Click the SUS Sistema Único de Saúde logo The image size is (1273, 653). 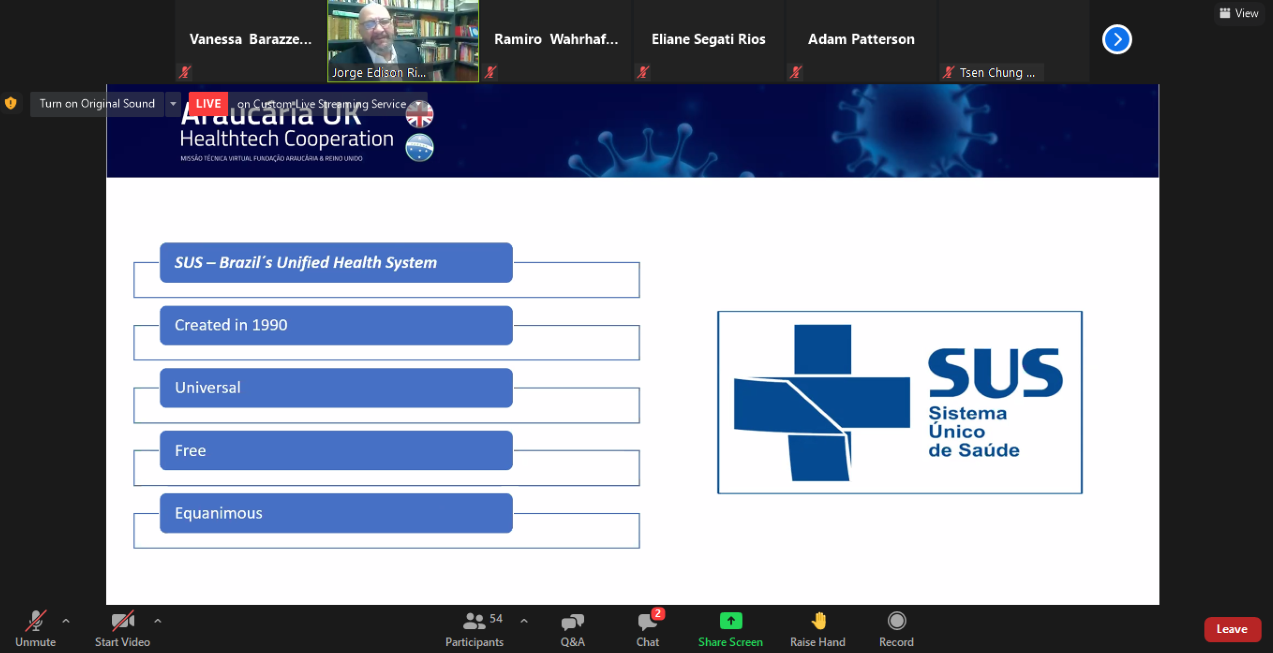(900, 402)
